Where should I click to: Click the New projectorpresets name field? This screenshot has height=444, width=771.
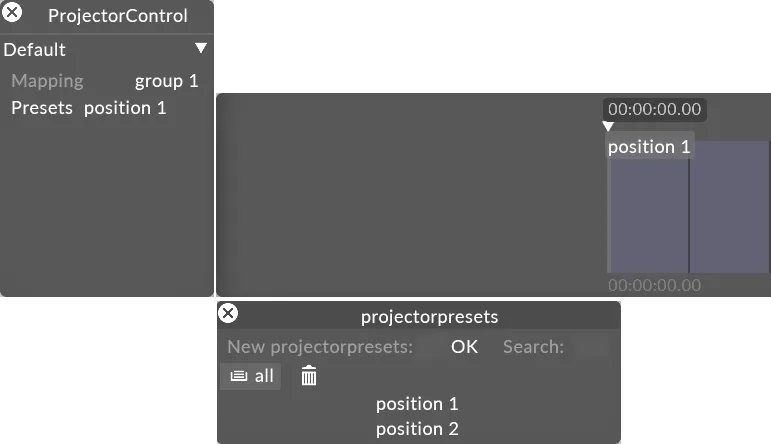tap(430, 347)
